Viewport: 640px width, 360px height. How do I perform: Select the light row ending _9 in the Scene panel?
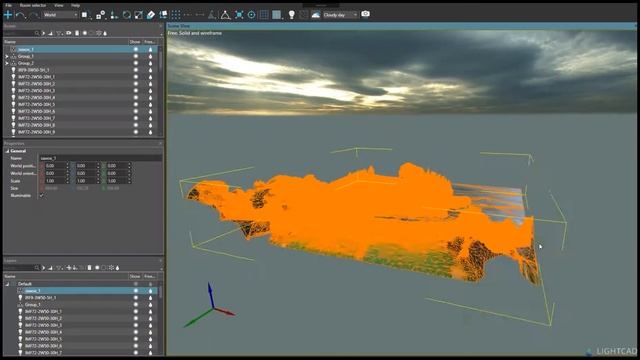coord(80,132)
